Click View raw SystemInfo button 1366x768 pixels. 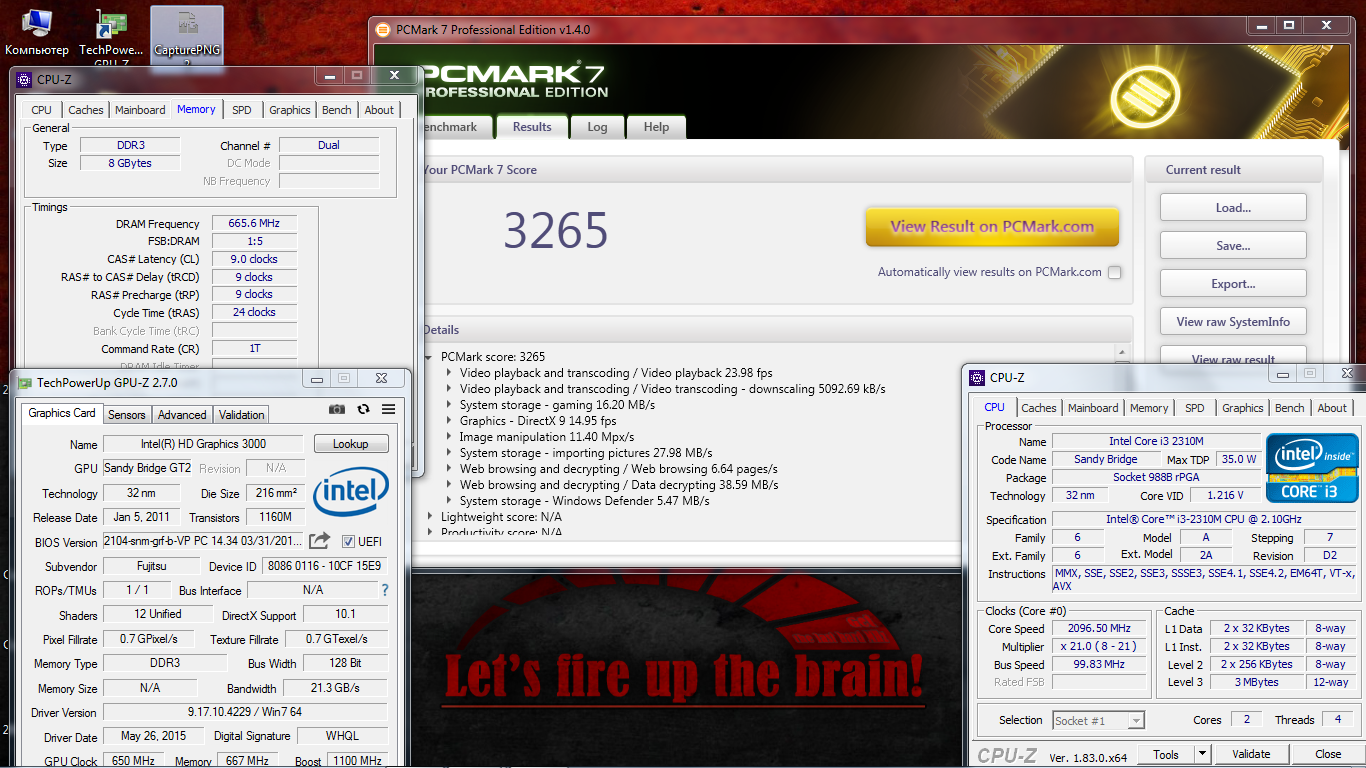1233,322
